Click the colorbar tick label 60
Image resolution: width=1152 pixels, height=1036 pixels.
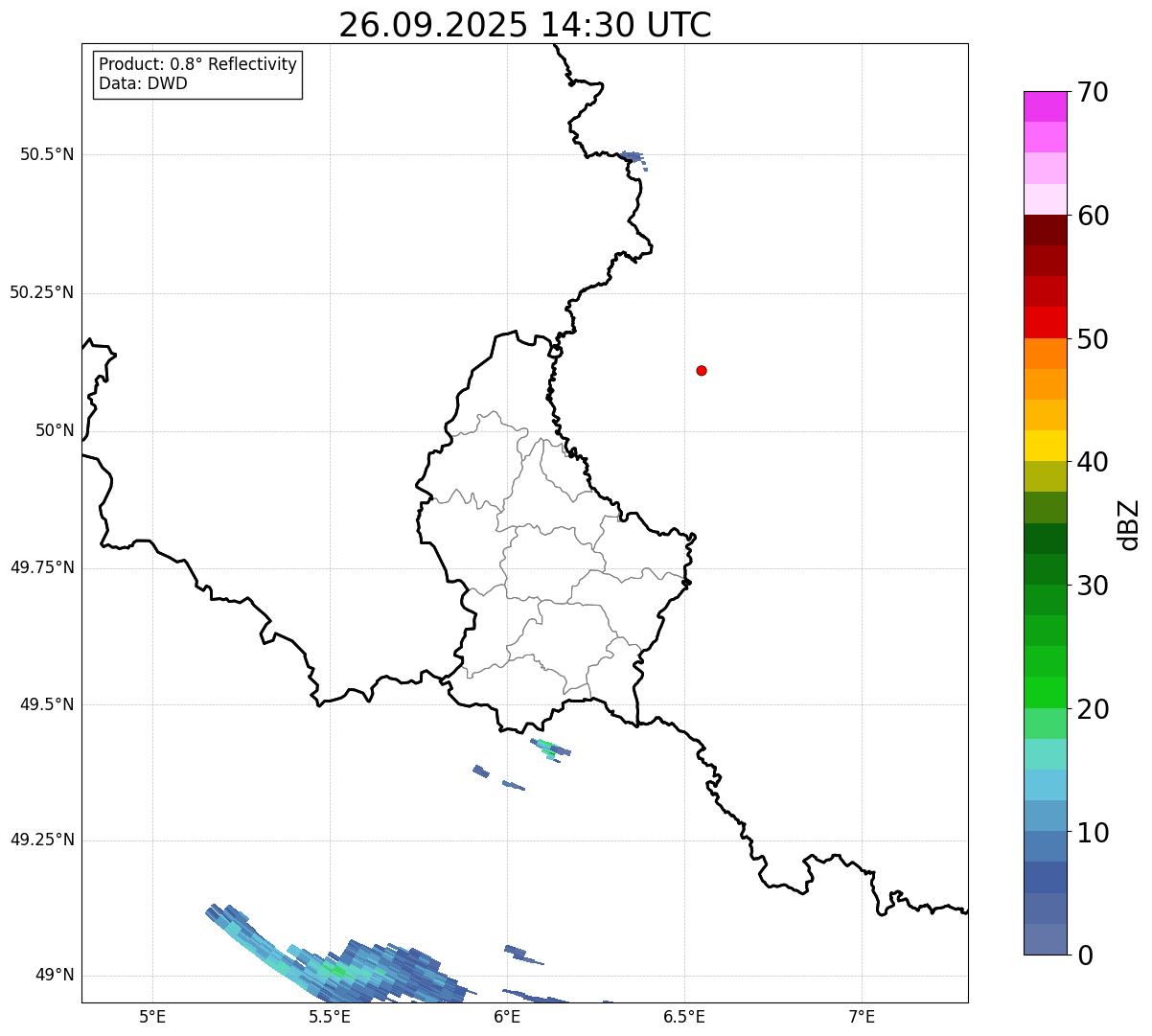pyautogui.click(x=1094, y=216)
